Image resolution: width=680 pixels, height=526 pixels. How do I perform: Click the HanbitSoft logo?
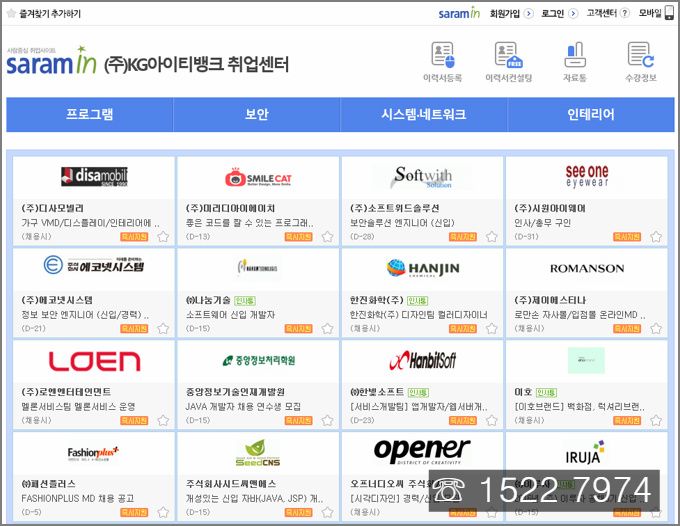(423, 360)
